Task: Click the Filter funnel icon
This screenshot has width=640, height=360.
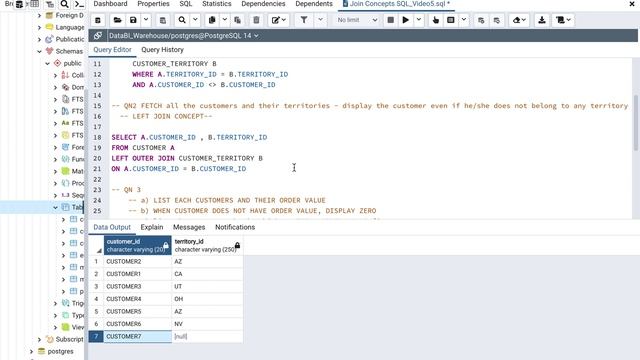Action: click(x=304, y=20)
